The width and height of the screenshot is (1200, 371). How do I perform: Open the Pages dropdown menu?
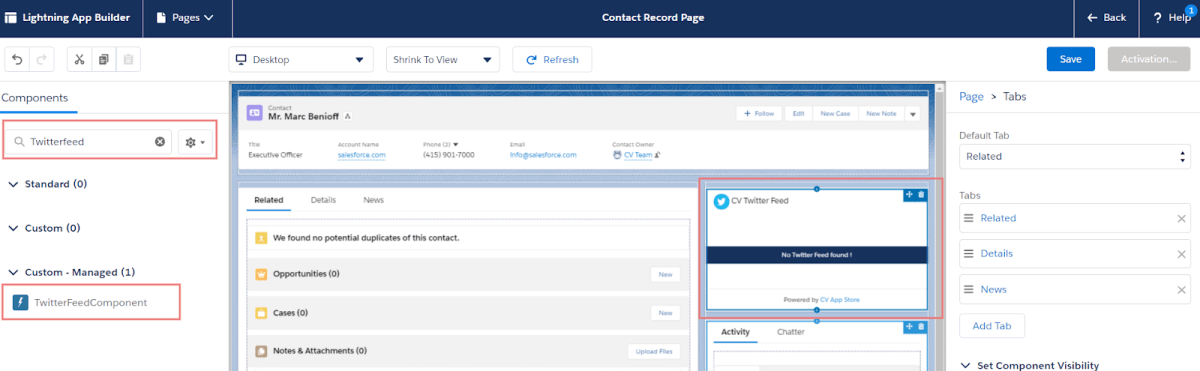[187, 17]
